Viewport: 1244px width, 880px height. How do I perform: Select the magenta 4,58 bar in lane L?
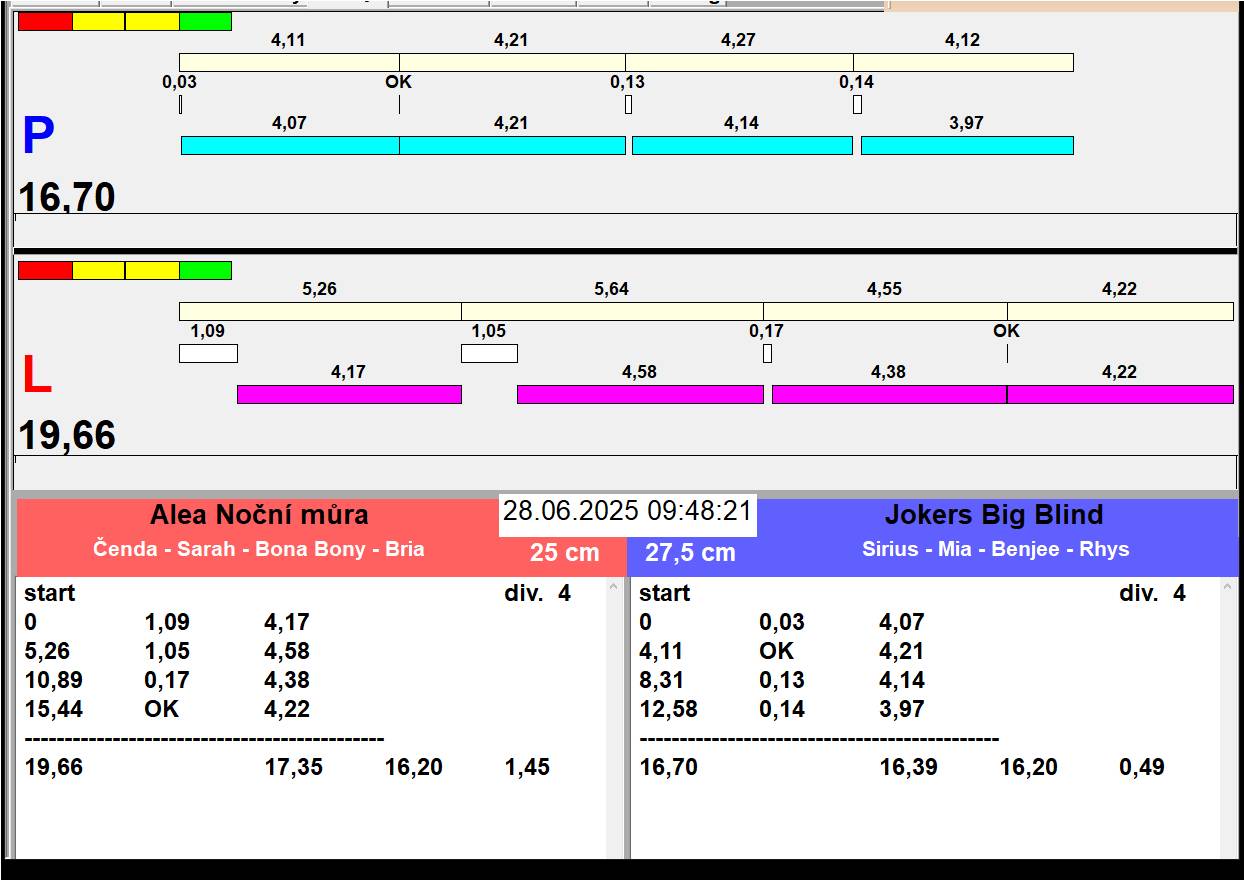(639, 394)
